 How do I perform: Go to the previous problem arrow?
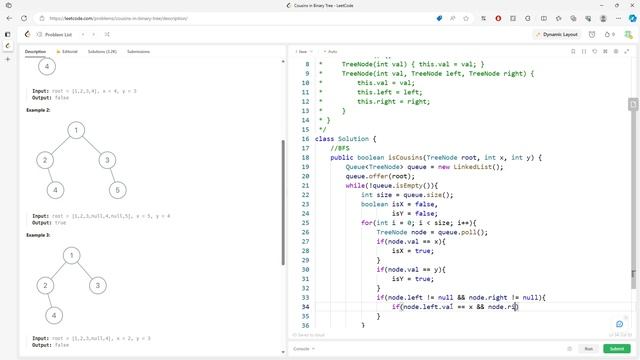83,35
